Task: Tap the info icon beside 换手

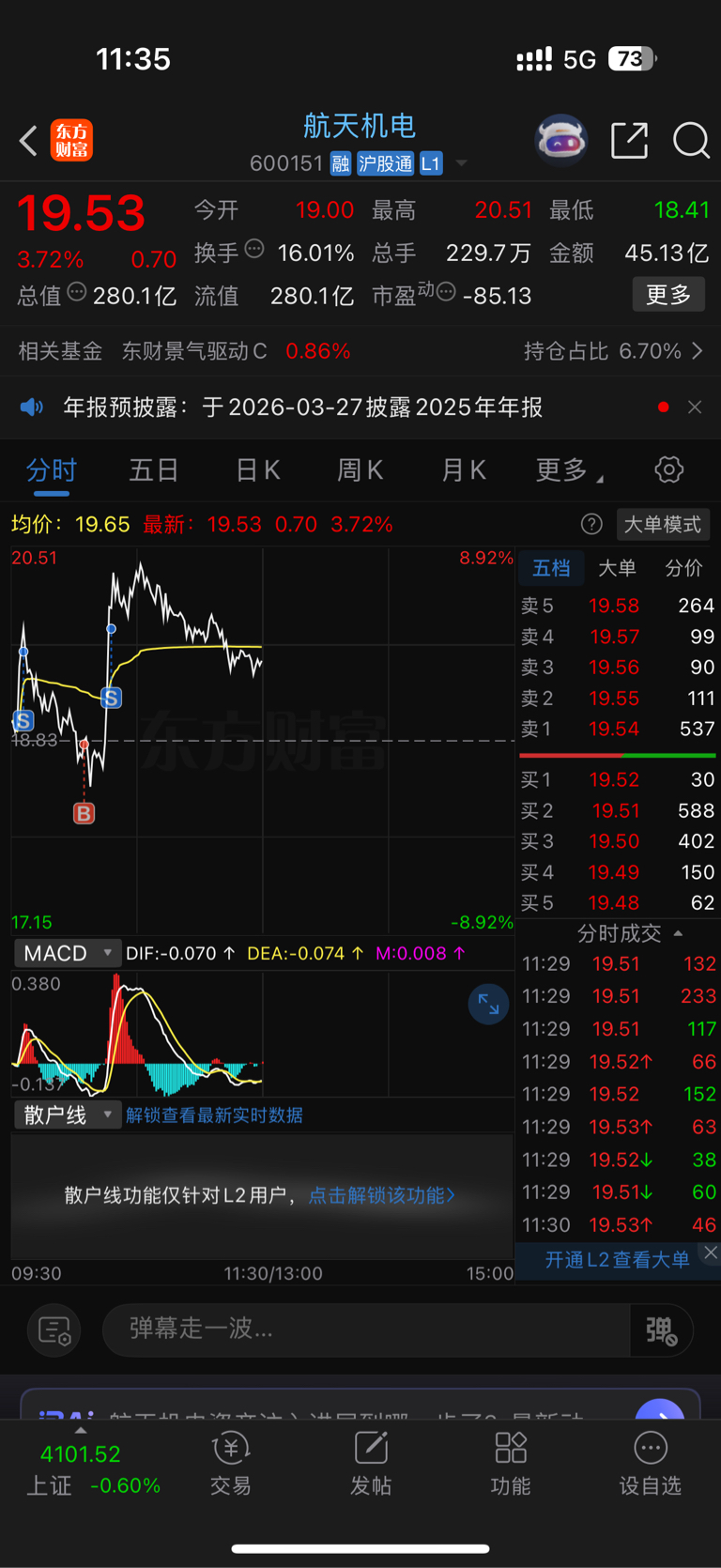Action: pyautogui.click(x=254, y=250)
